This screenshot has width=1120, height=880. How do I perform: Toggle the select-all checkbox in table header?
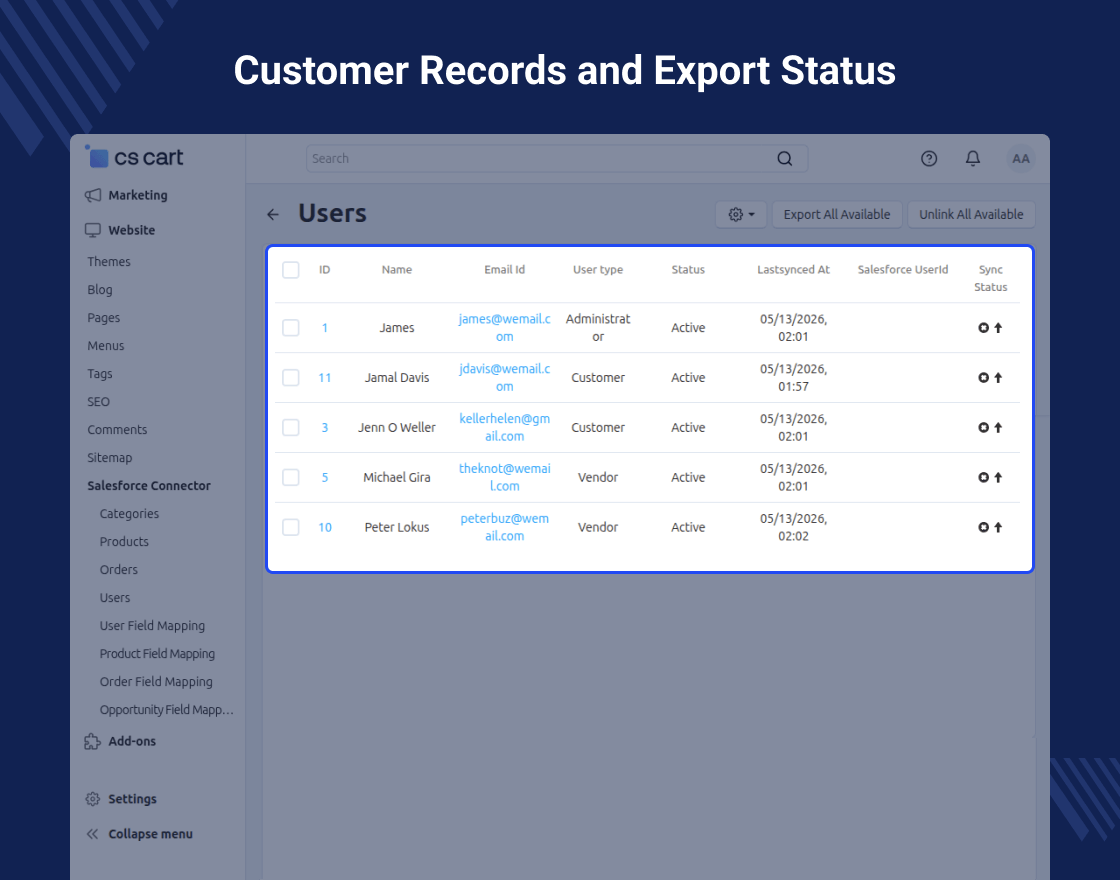(x=291, y=270)
